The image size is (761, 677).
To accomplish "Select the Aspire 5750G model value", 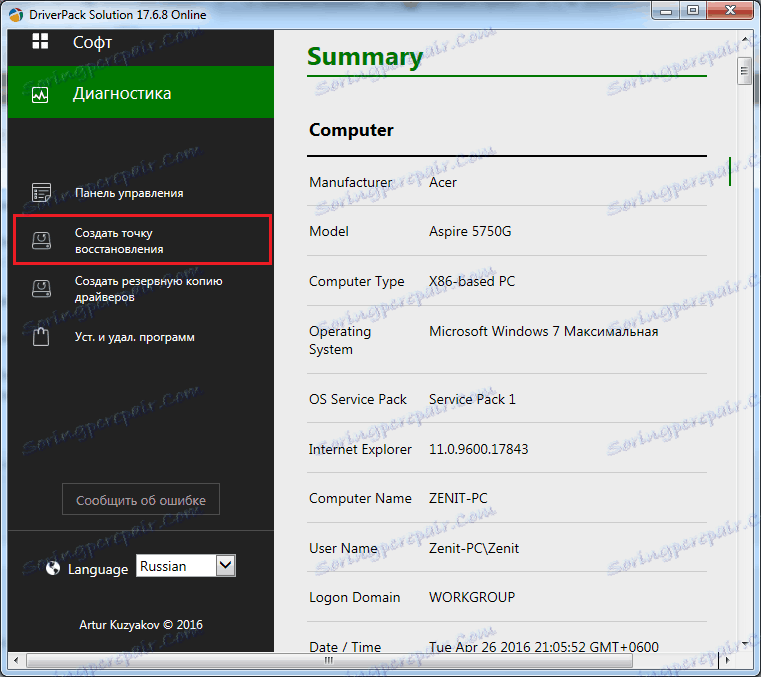I will [470, 231].
